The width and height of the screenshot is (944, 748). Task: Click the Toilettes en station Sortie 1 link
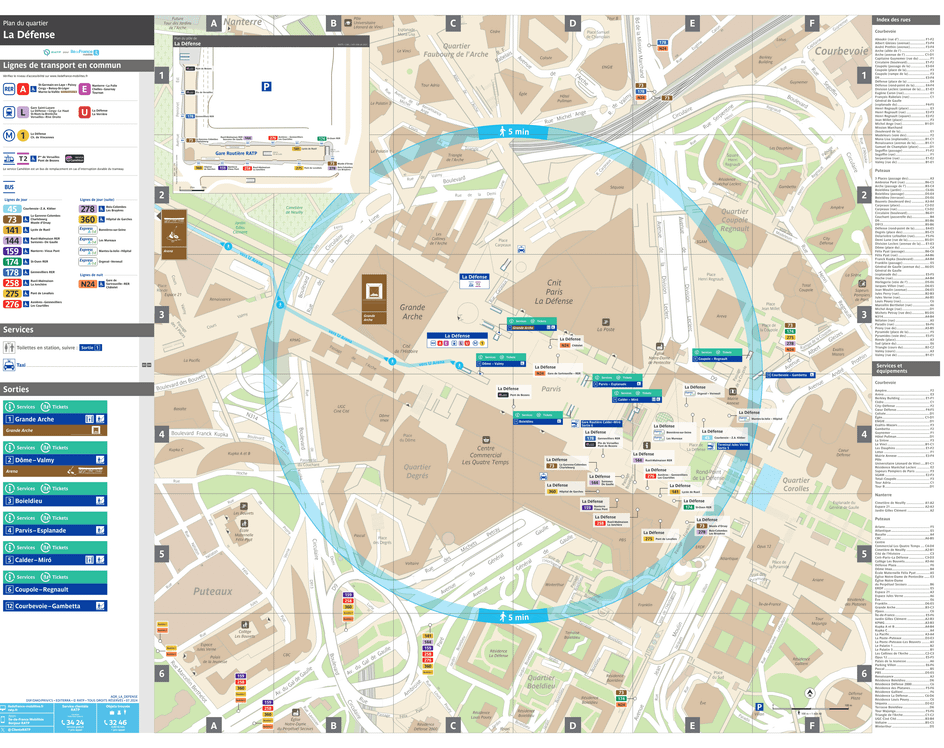click(x=89, y=347)
